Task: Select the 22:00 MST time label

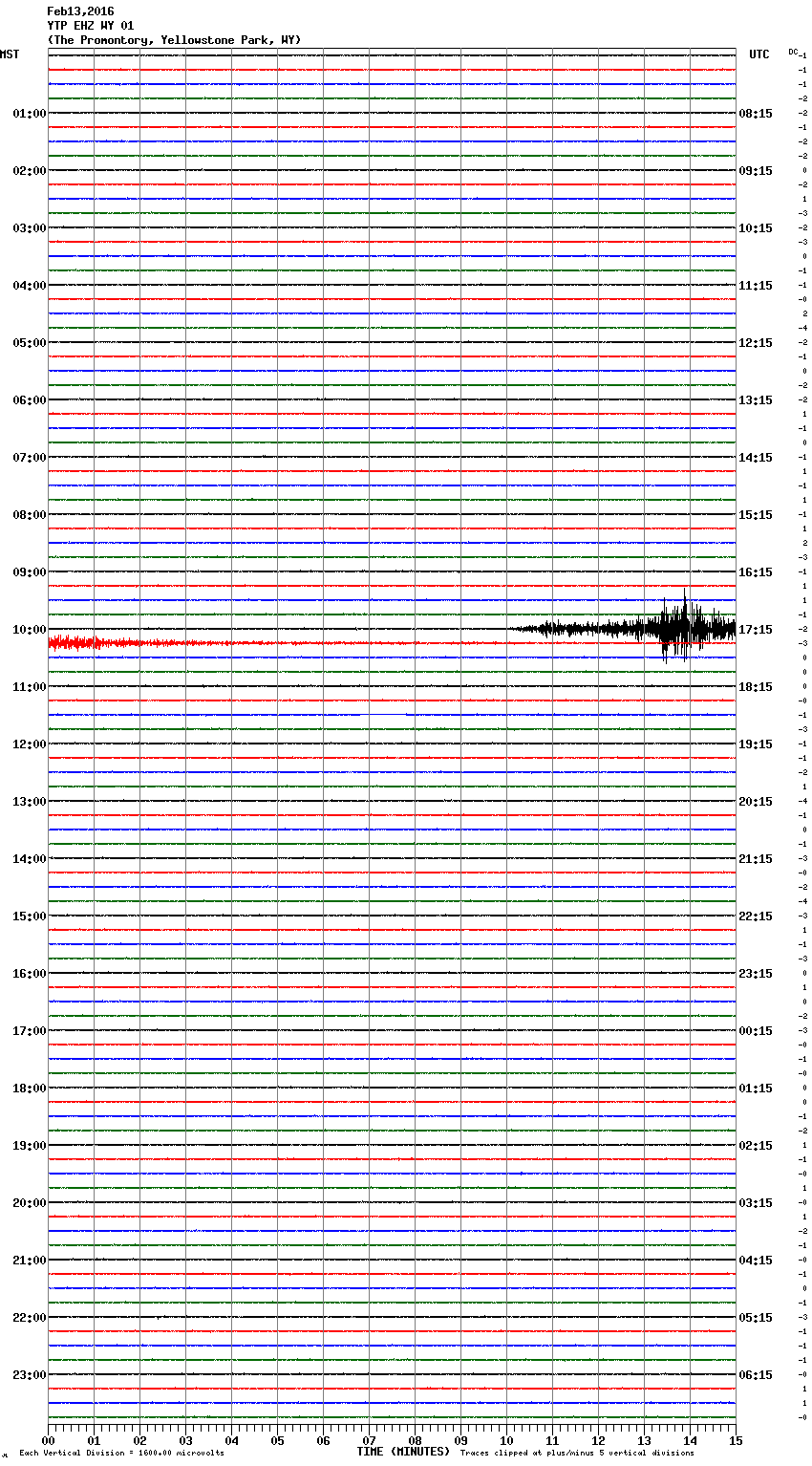Action: click(29, 1318)
